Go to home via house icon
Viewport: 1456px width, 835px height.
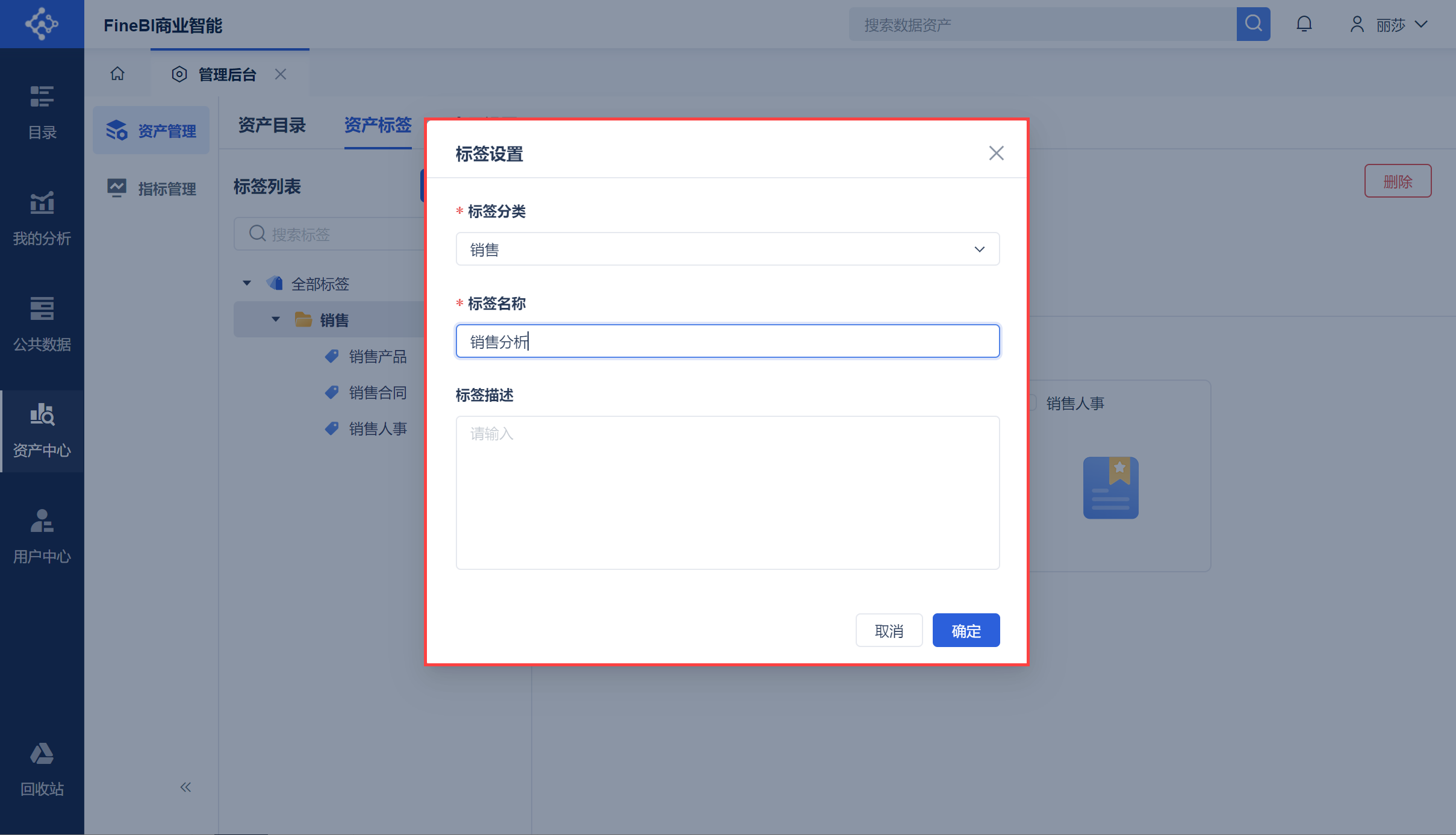pyautogui.click(x=117, y=73)
